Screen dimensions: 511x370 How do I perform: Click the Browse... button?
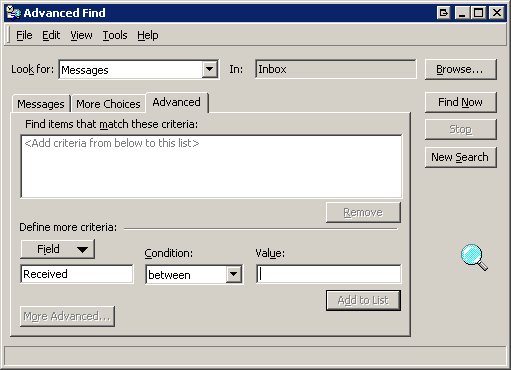(x=461, y=69)
